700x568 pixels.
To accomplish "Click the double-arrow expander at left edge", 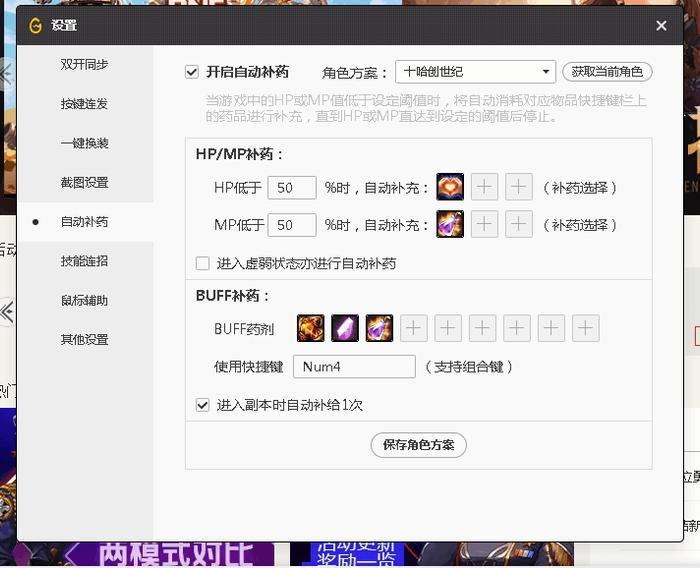I will coord(7,312).
